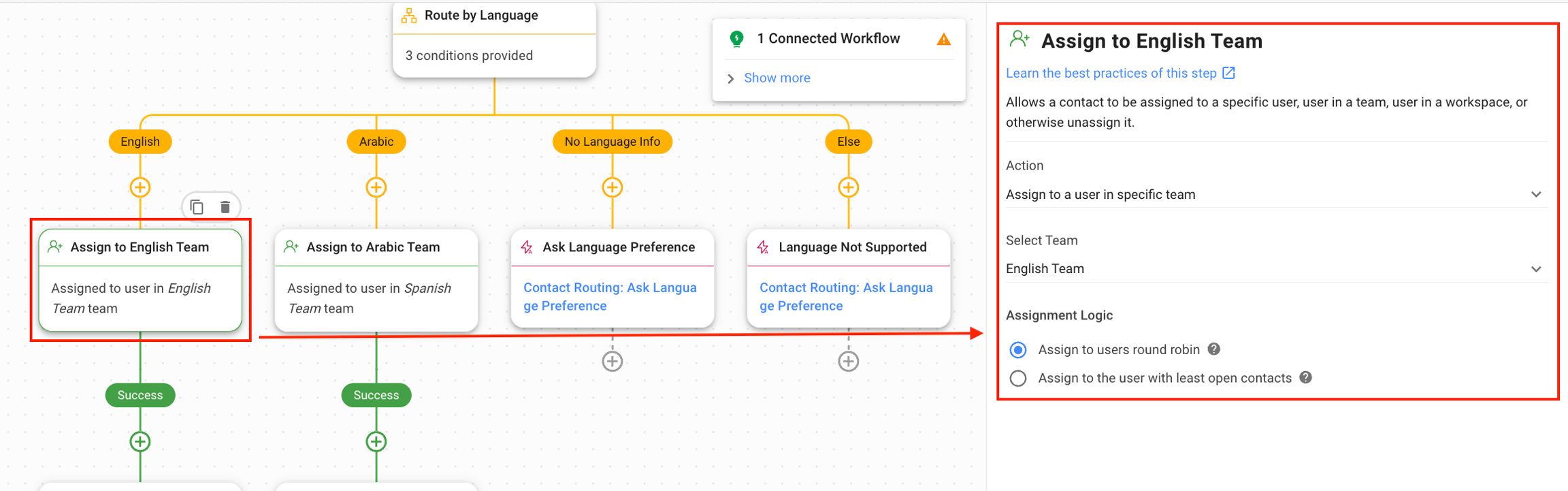This screenshot has width=1568, height=491.
Task: Expand Show more in Connected Workflow
Action: tap(777, 78)
